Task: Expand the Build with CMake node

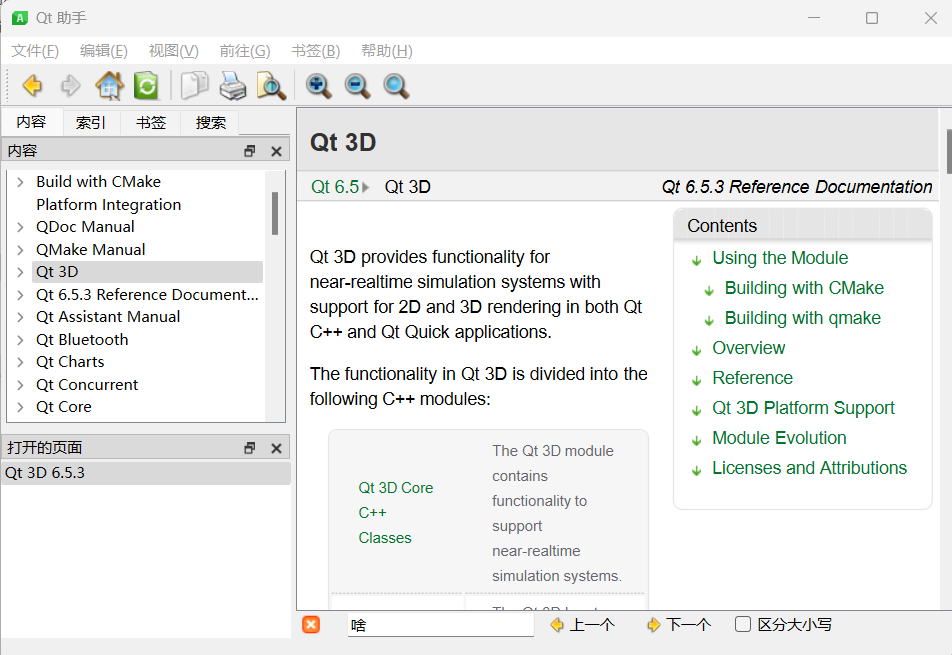Action: (x=21, y=182)
